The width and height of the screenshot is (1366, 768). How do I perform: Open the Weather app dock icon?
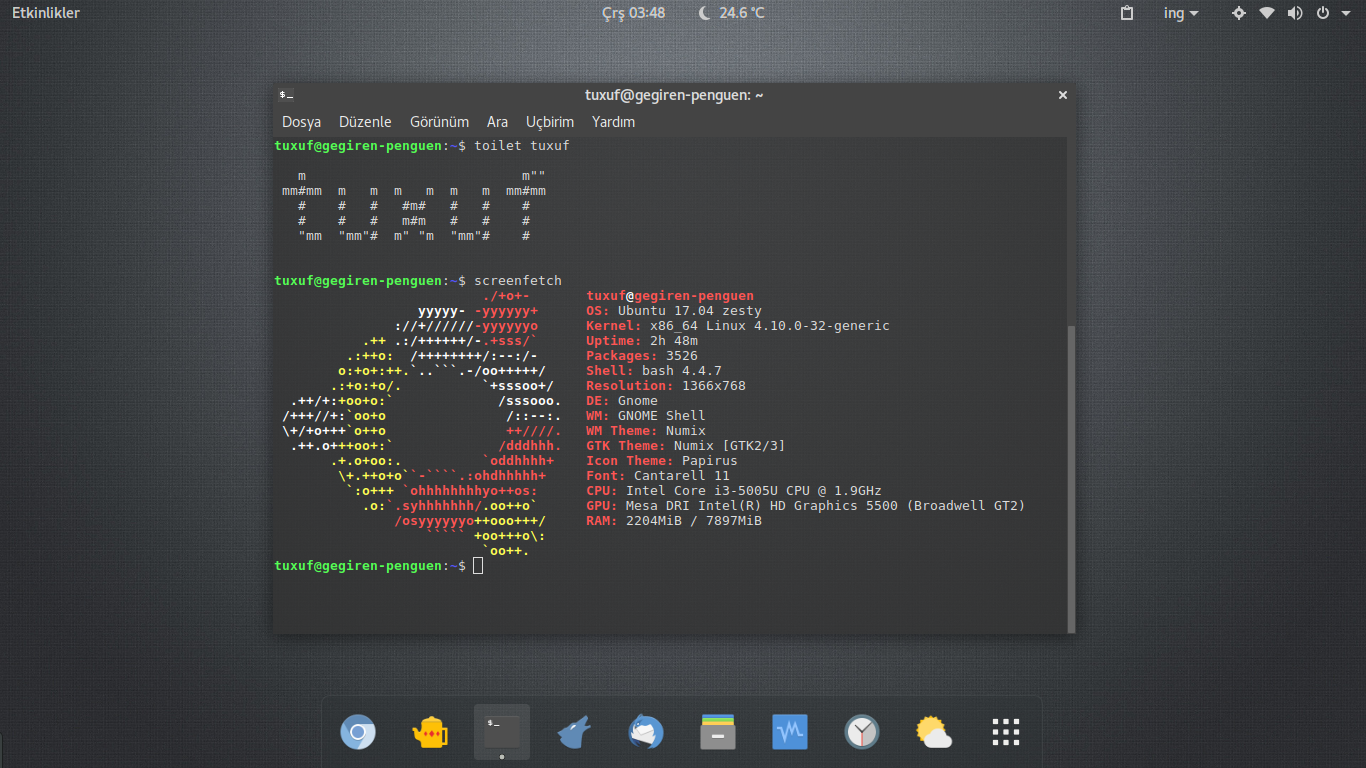tap(934, 732)
